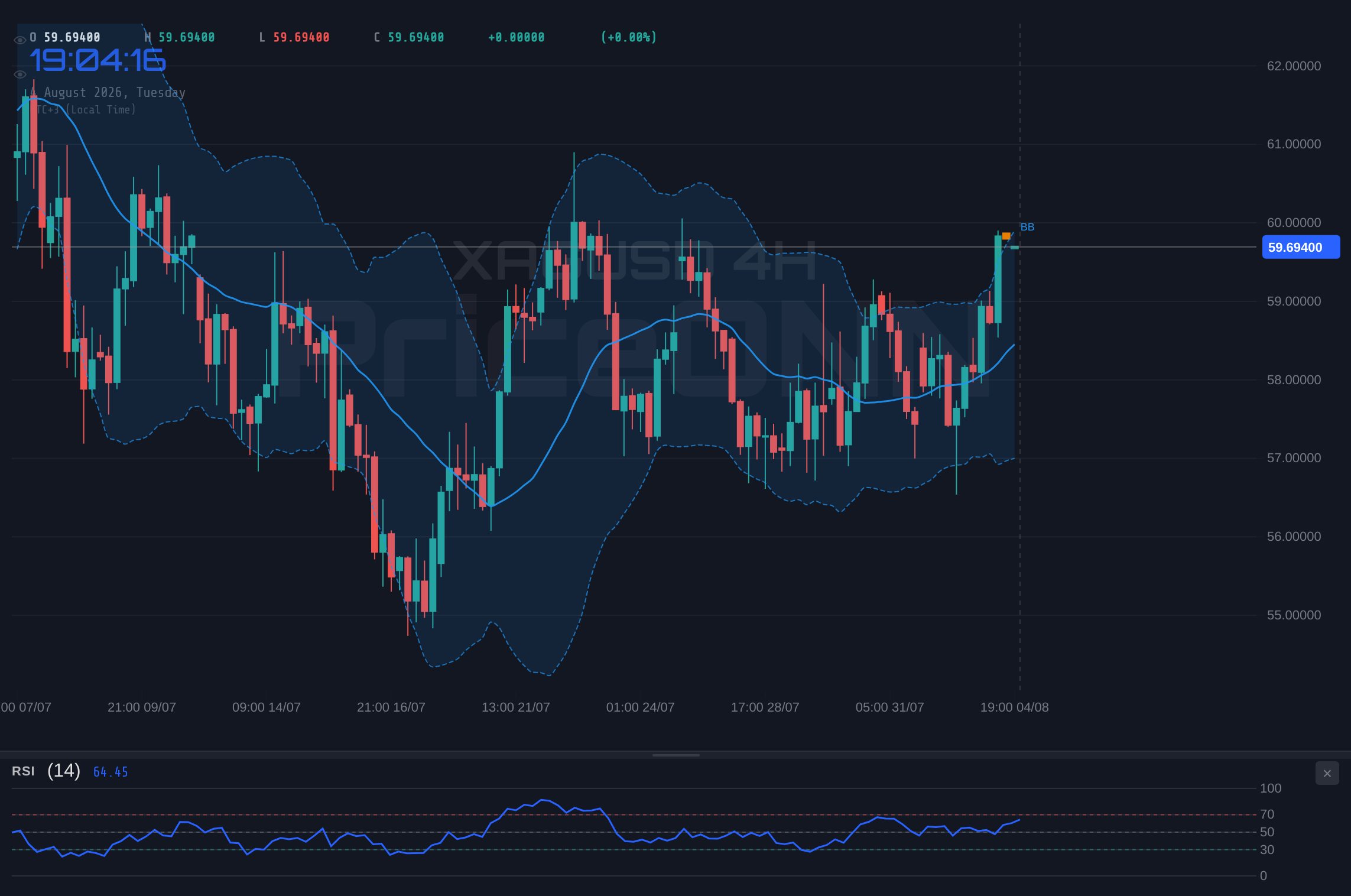1351x896 pixels.
Task: Click the 57.00000 price axis label
Action: (1294, 458)
